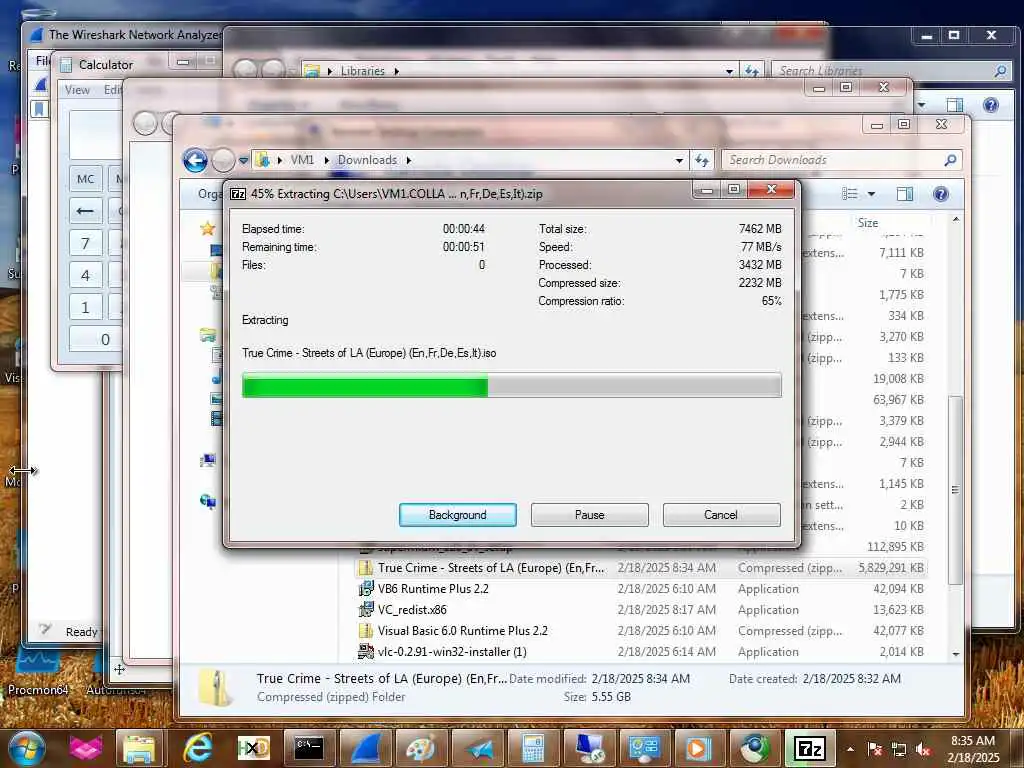Click the Calculator MC button
The height and width of the screenshot is (768, 1024).
[x=86, y=179]
